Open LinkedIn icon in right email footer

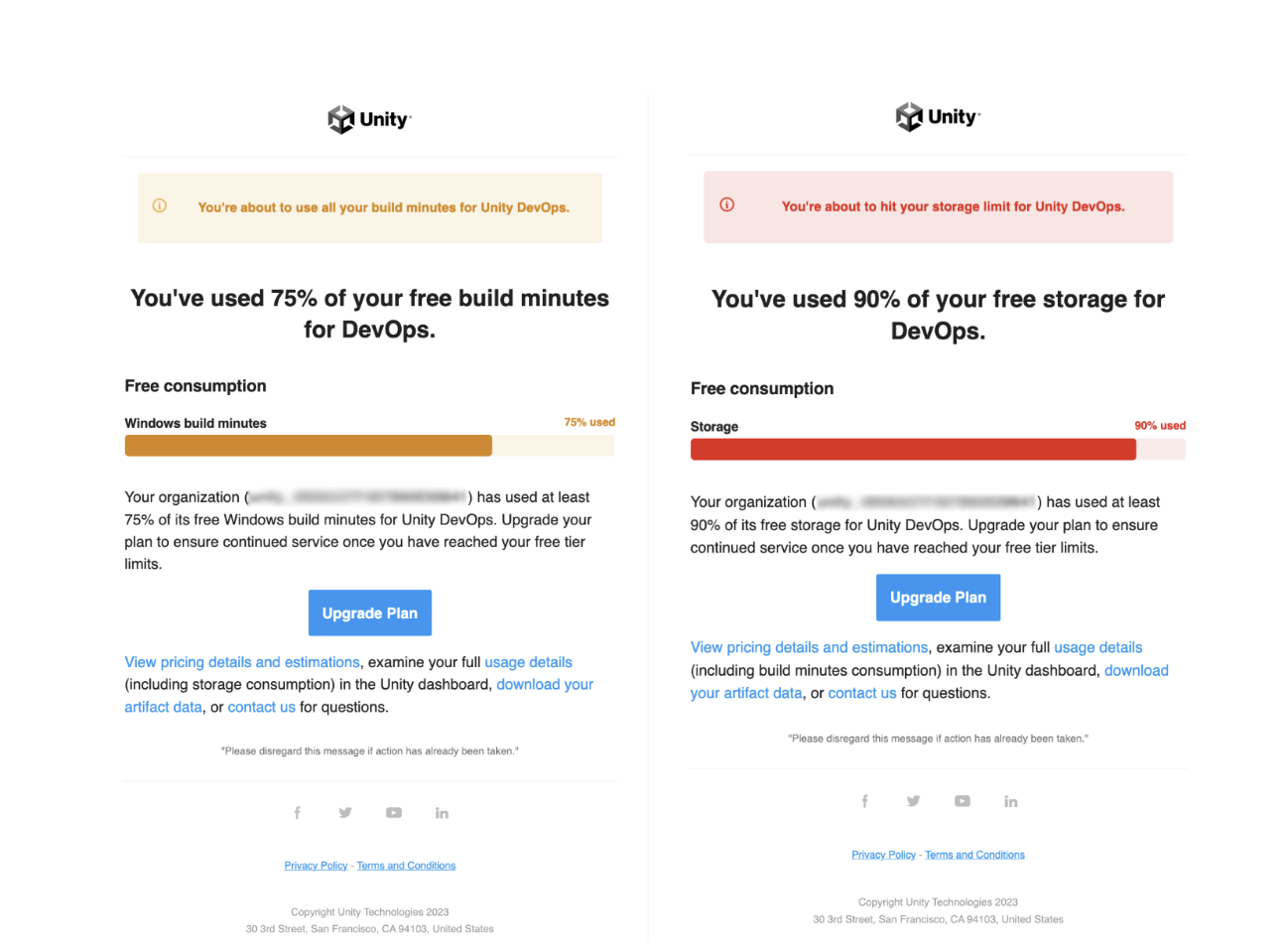[1010, 801]
